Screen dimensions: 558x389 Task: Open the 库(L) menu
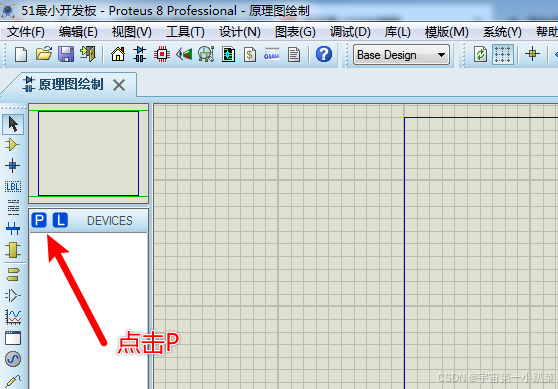pos(398,32)
